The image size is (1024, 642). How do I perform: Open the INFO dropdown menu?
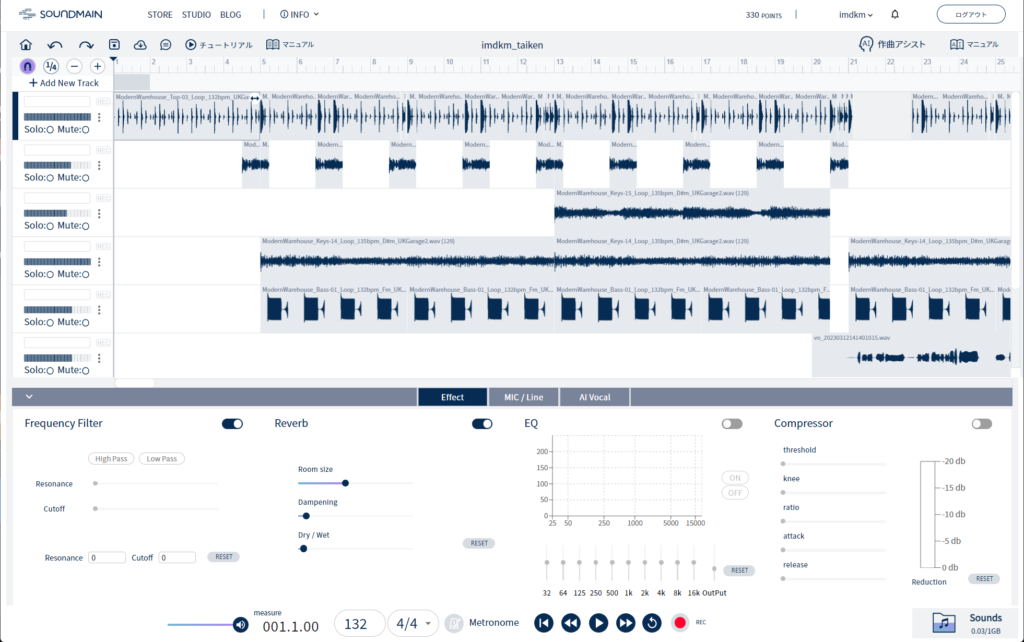tap(300, 15)
